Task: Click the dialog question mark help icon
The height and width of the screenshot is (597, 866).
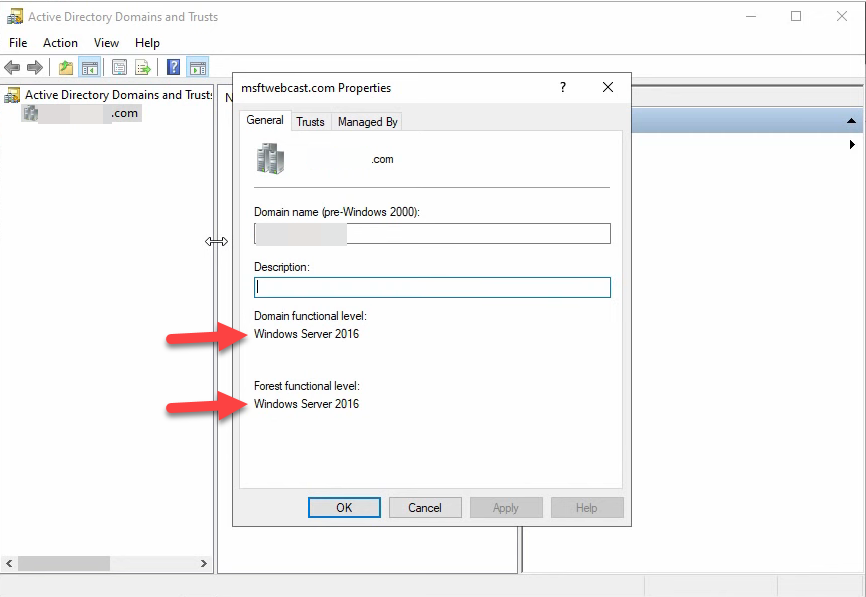Action: tap(562, 87)
